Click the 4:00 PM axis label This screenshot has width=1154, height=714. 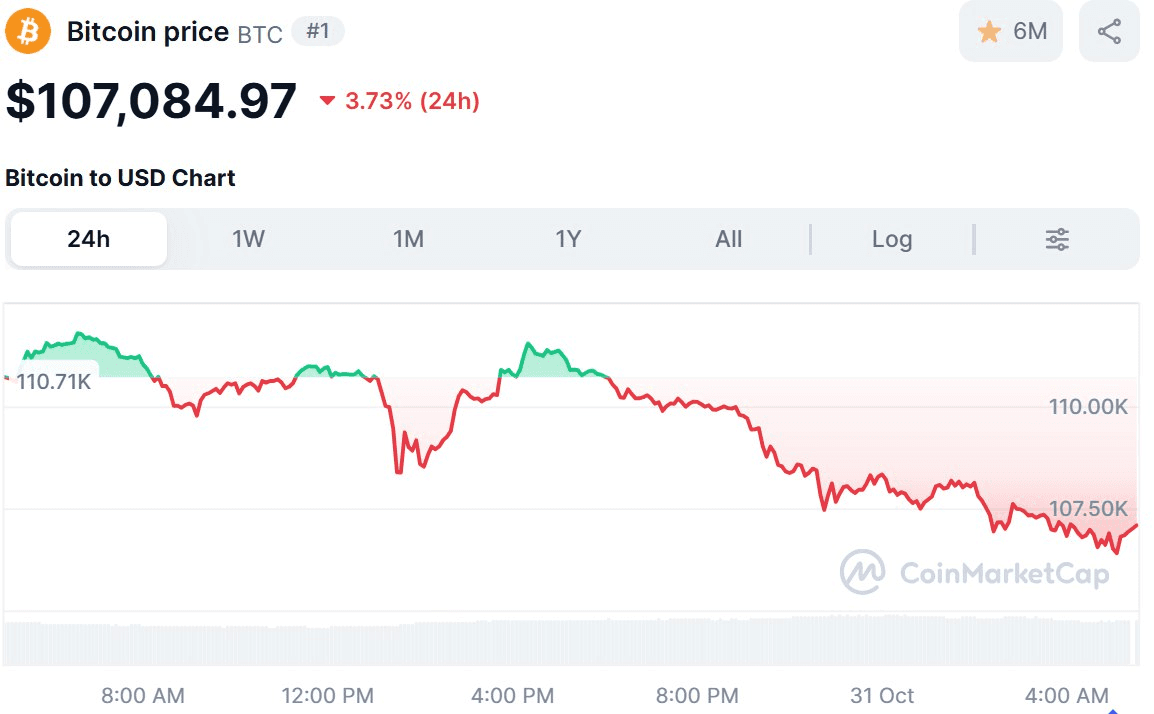coord(512,695)
